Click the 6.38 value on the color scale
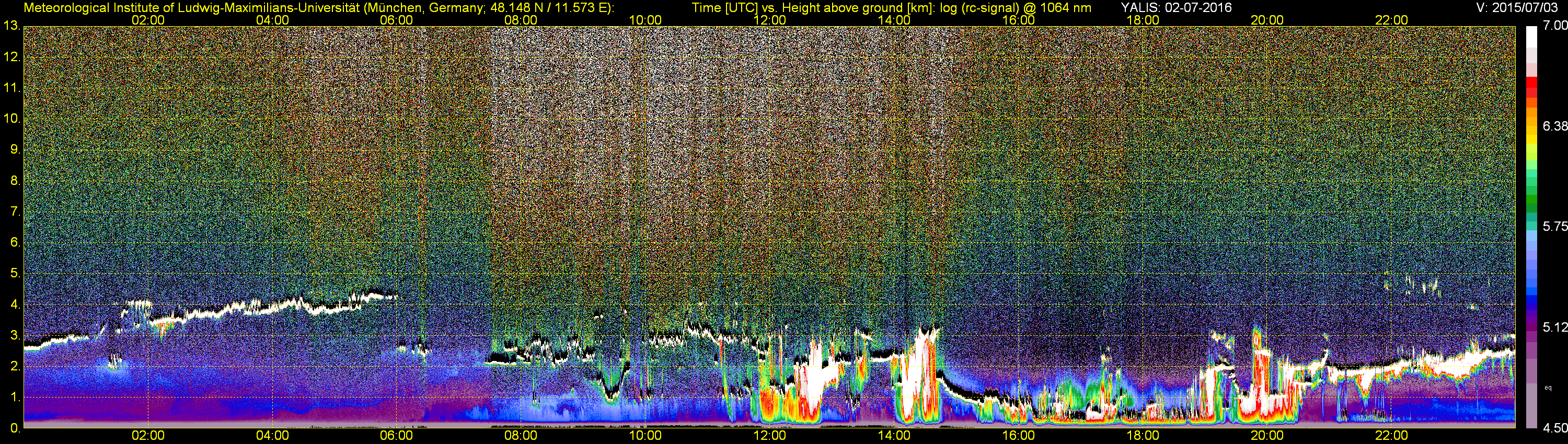 point(1554,126)
